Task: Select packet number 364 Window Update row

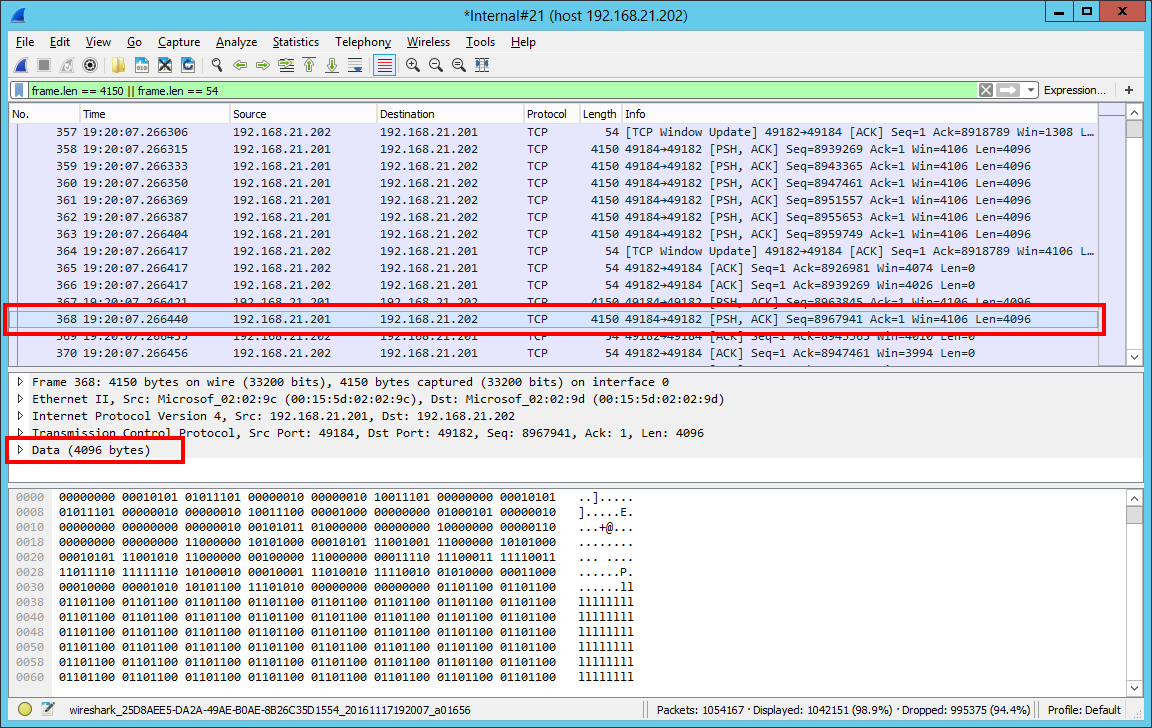Action: tap(554, 251)
